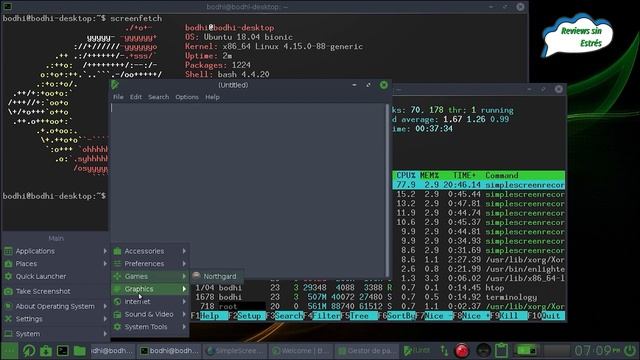Open the Search menu in Untitled editor
Viewport: 640px width, 360px height.
pyautogui.click(x=158, y=97)
